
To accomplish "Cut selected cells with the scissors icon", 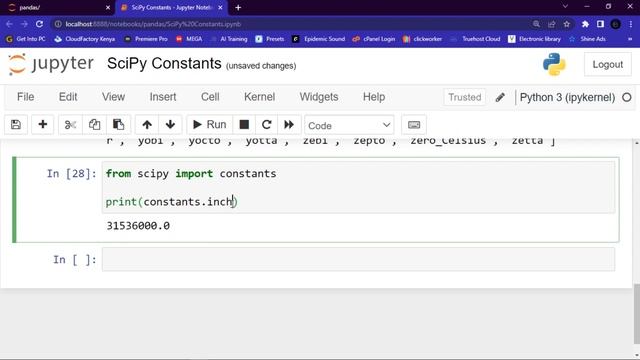I will [x=70, y=124].
